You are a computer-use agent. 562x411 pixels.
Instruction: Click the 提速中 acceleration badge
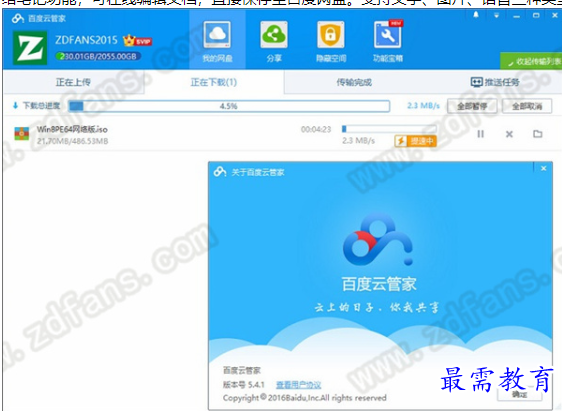click(415, 141)
